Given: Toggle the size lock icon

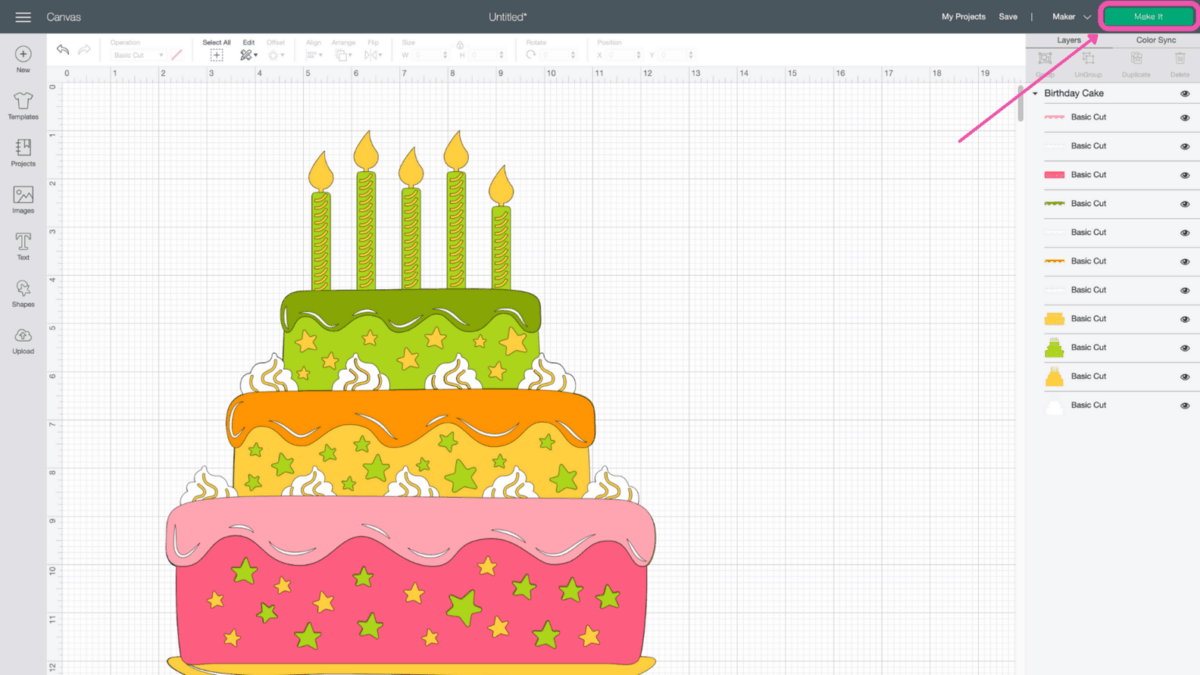Looking at the screenshot, I should (x=460, y=44).
